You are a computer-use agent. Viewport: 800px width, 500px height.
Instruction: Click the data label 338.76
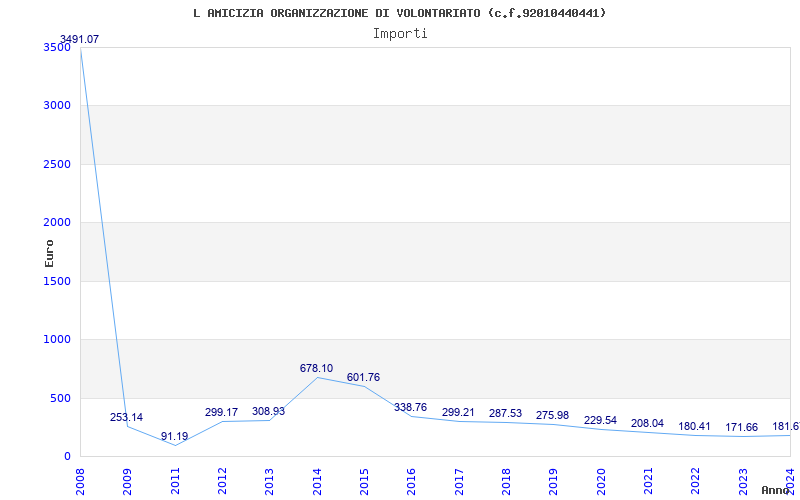coord(410,407)
